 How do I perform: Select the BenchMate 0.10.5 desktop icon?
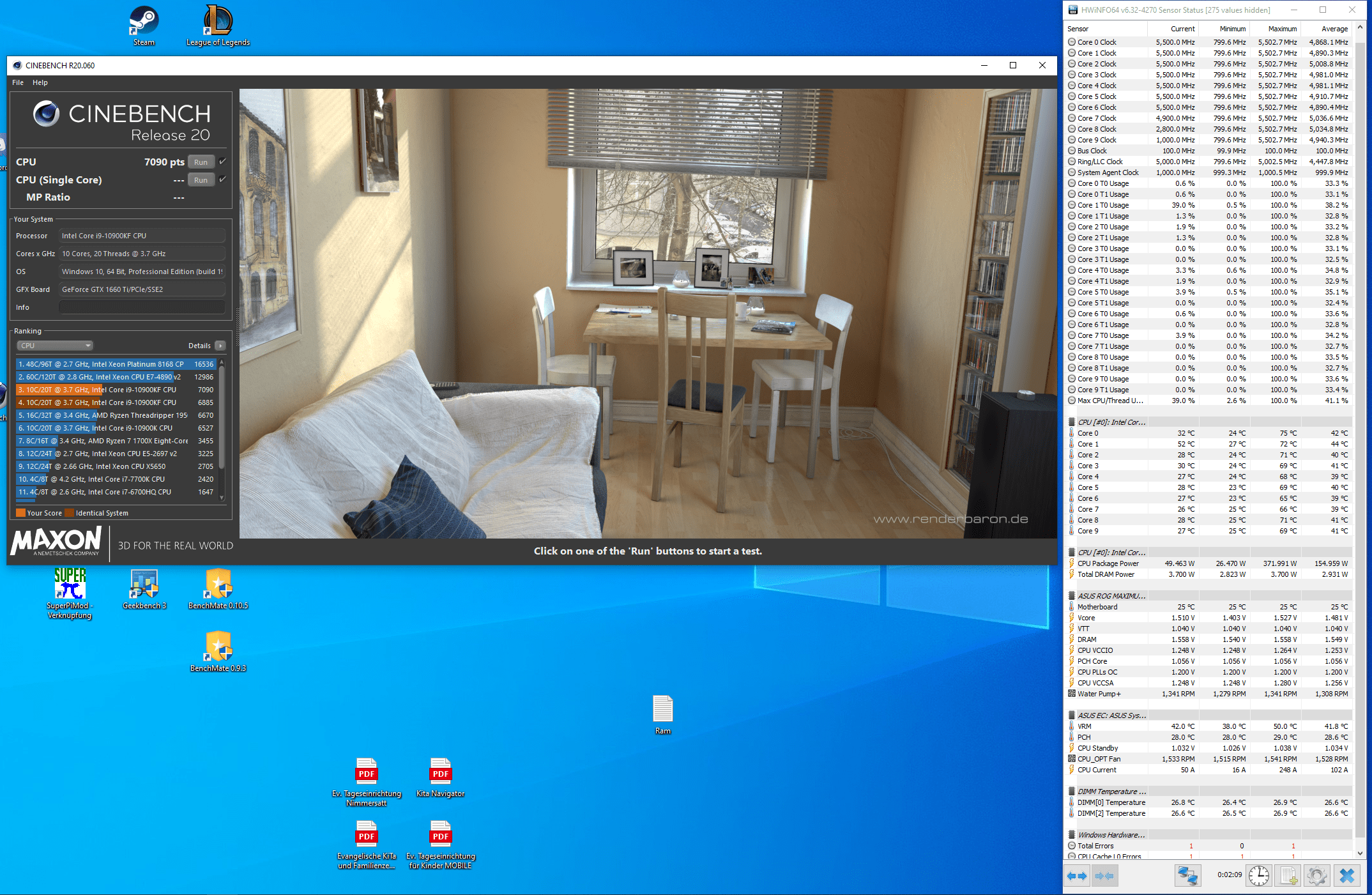coord(218,588)
